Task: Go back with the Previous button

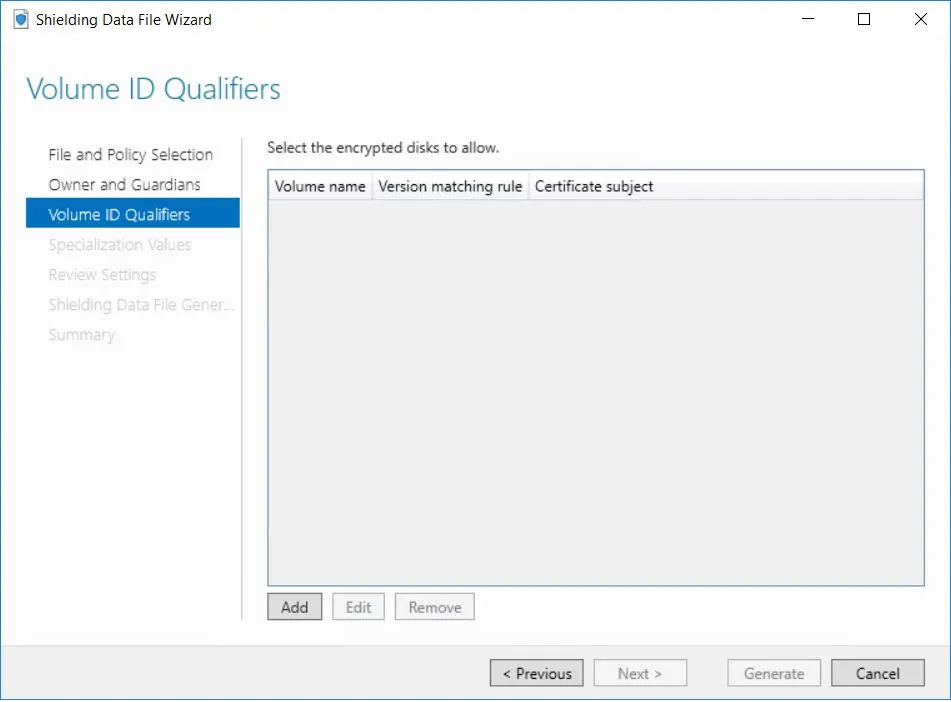Action: [536, 674]
